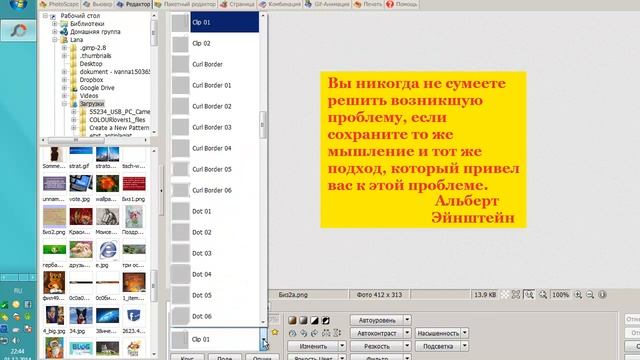Select the Dot 01 frame
Image resolution: width=640 pixels, height=360 pixels.
click(x=215, y=211)
